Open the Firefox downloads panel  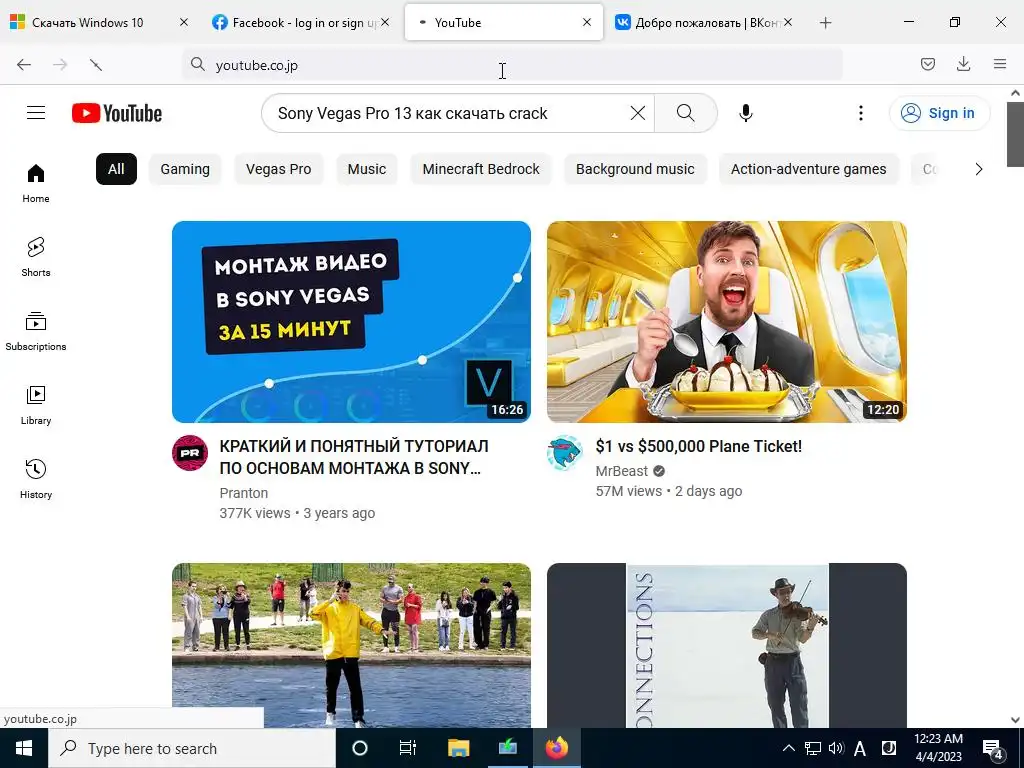[x=963, y=64]
